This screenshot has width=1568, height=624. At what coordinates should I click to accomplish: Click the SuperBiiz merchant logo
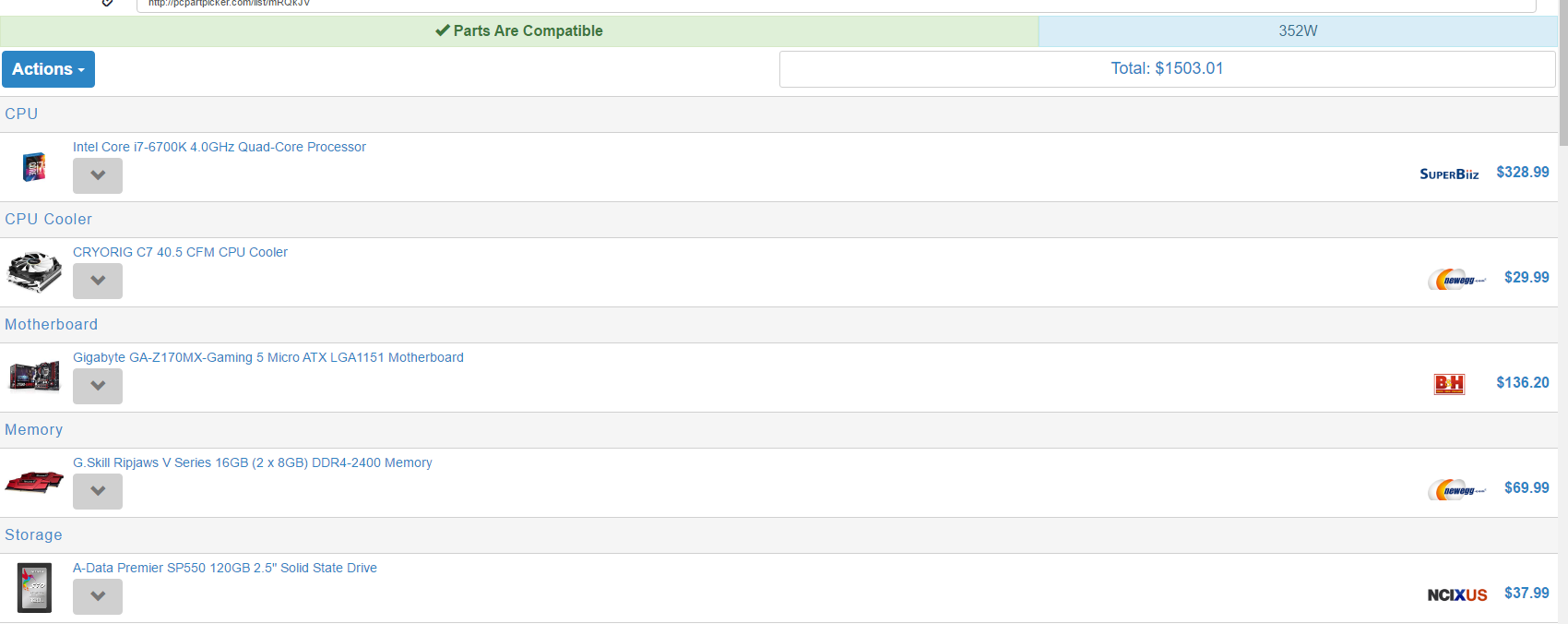click(1449, 174)
